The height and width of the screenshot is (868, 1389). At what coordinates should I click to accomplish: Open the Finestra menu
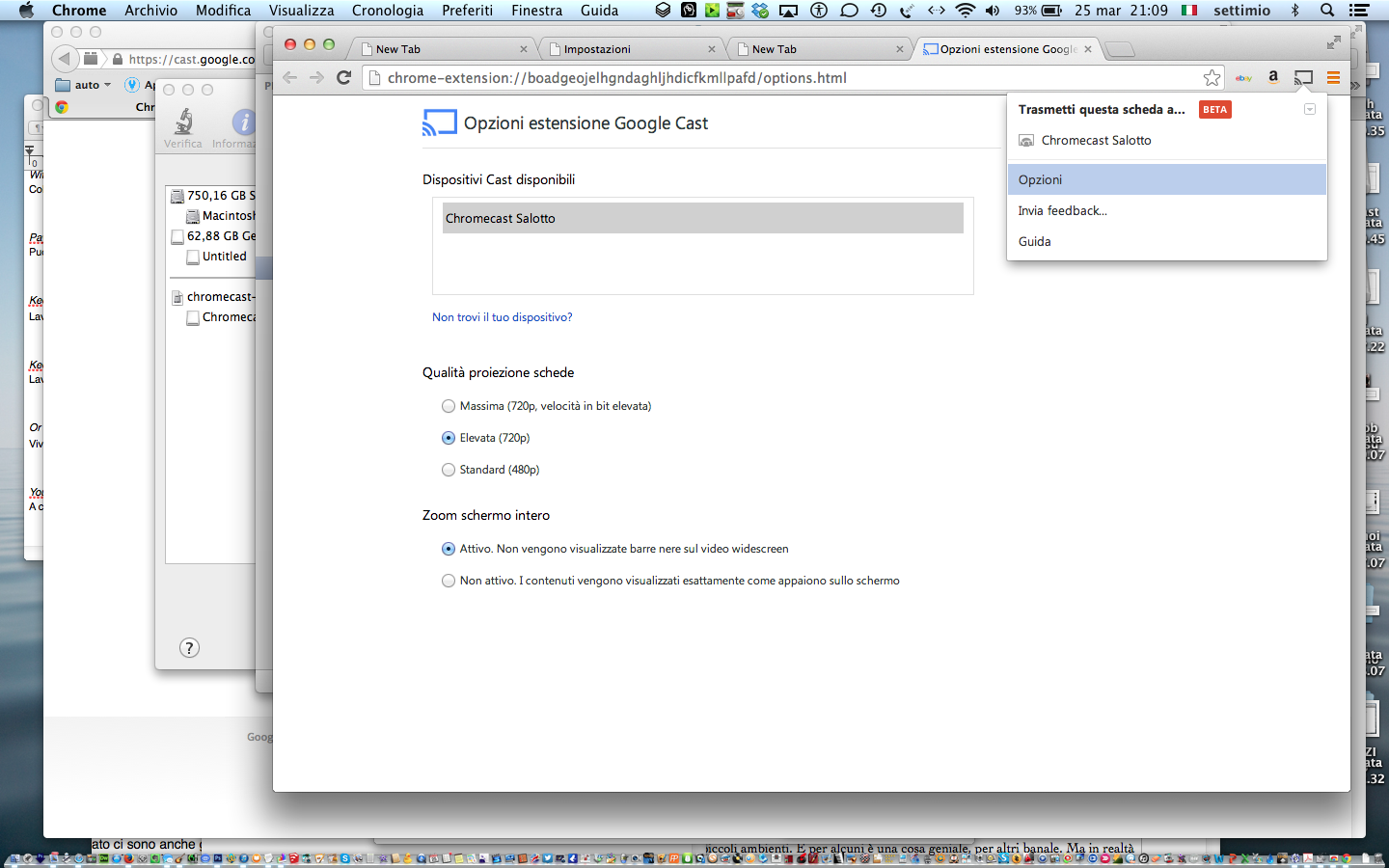pos(536,11)
